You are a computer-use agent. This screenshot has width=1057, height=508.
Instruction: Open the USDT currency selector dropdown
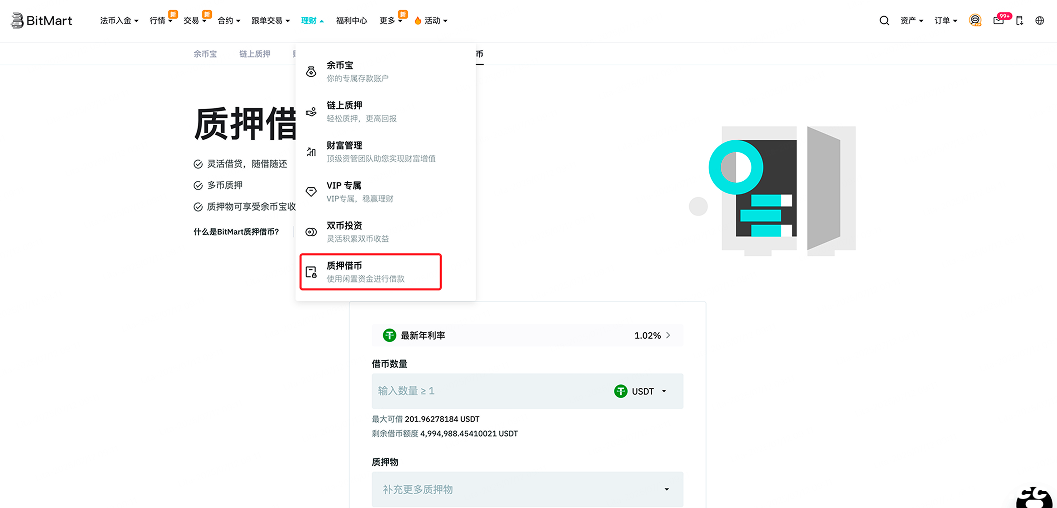coord(641,391)
